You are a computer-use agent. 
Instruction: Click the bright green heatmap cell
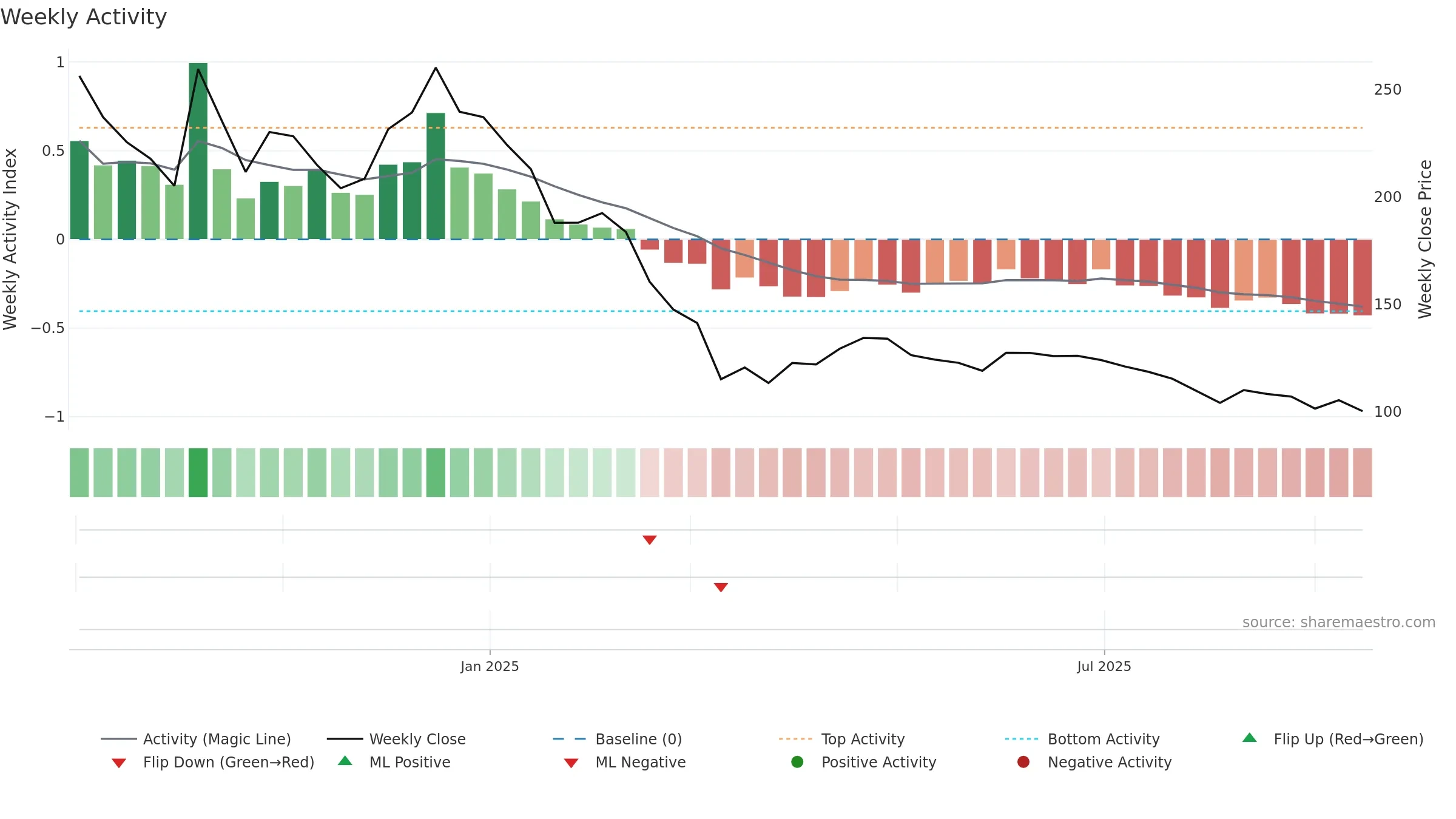[x=198, y=473]
